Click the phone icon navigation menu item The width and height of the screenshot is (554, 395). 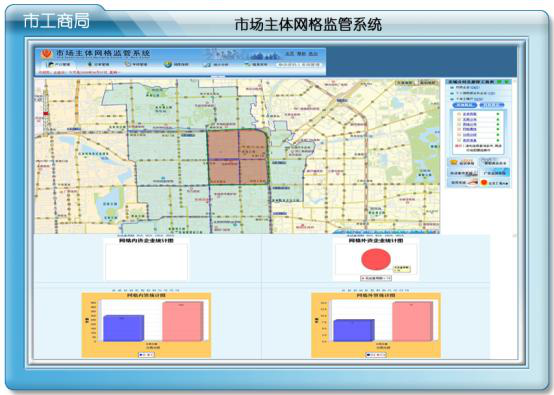(x=136, y=65)
